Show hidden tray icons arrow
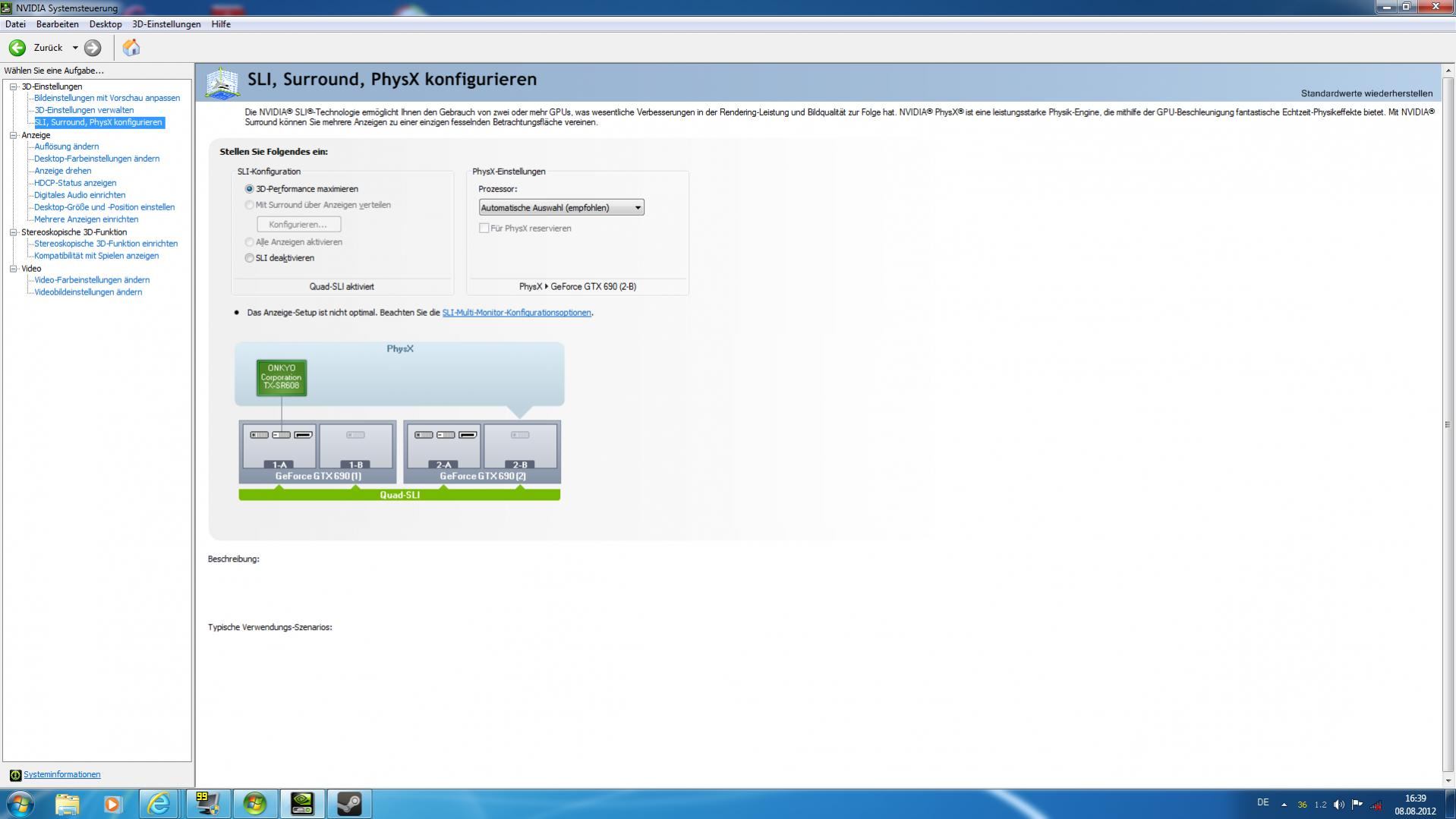 point(1284,805)
